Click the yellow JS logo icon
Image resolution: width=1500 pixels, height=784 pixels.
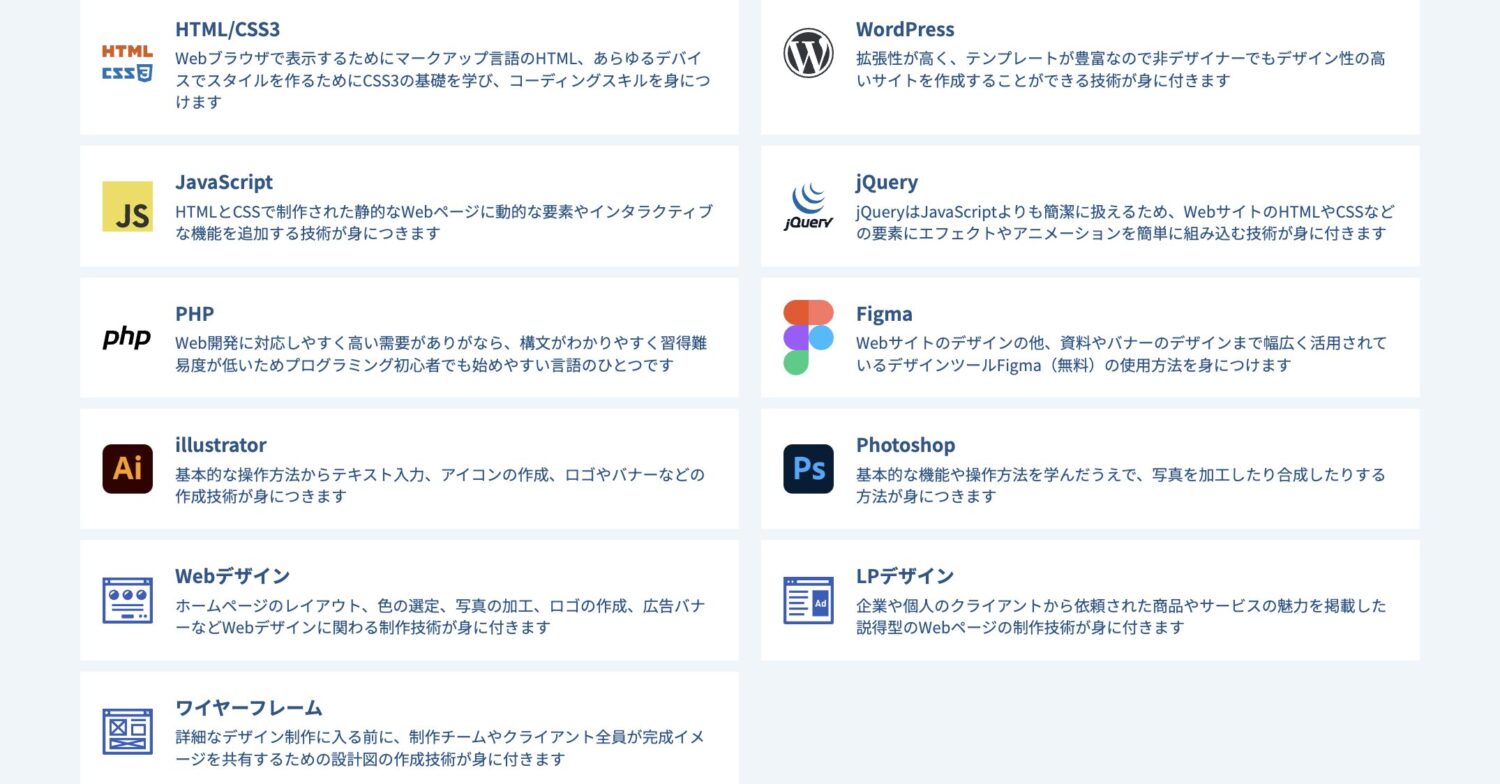[x=127, y=207]
